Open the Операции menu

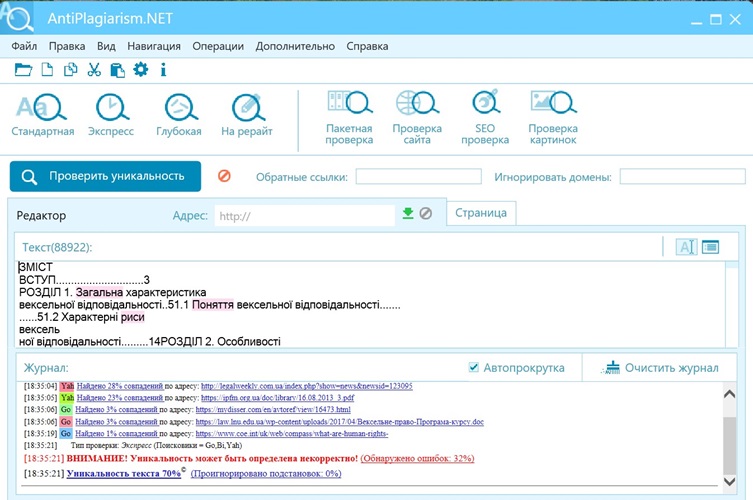(x=218, y=46)
